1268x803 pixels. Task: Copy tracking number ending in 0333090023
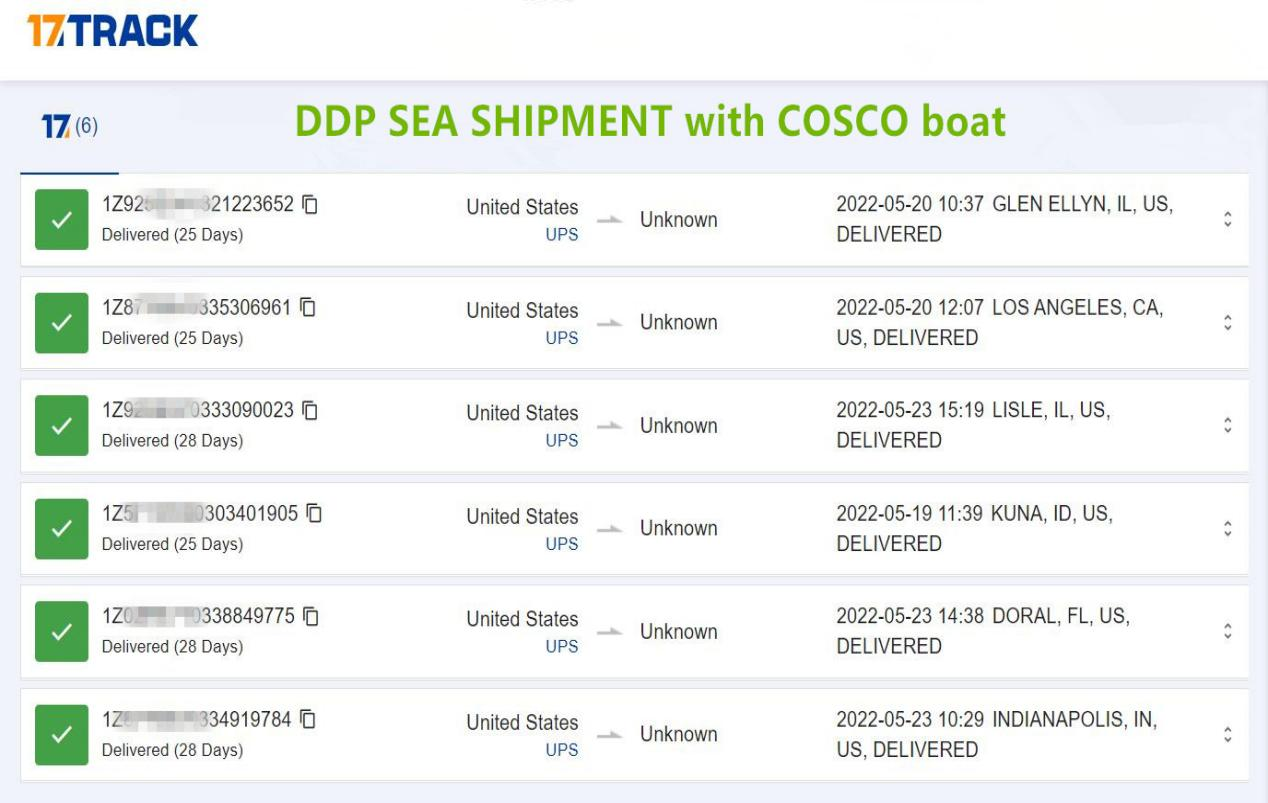(311, 410)
